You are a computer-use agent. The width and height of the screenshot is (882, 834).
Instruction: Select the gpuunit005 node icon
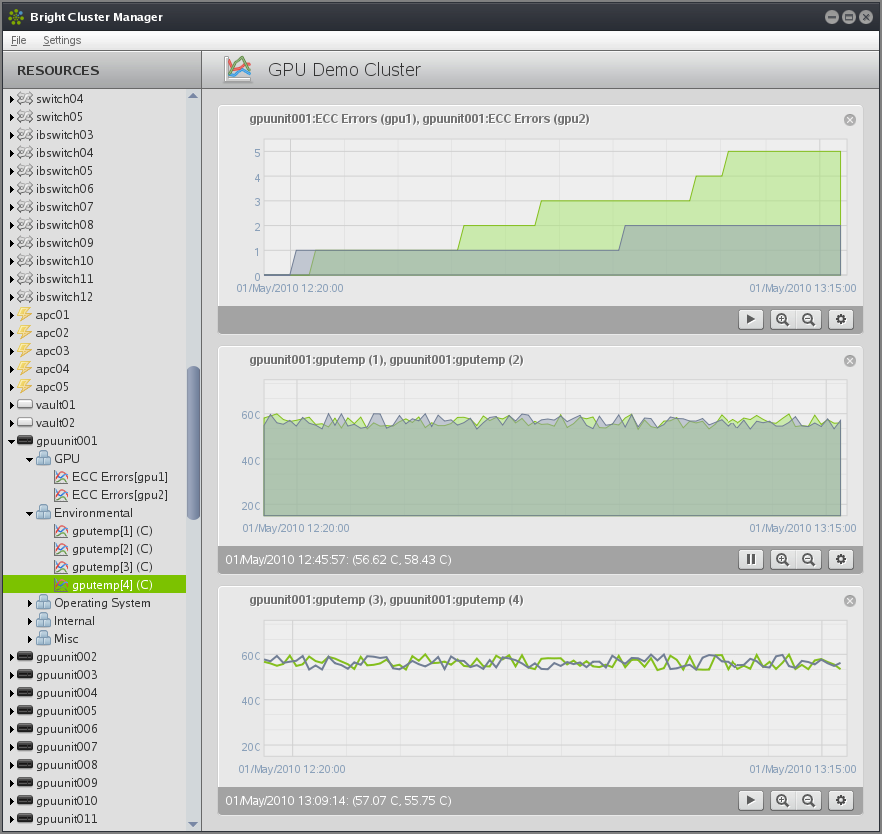pos(25,710)
